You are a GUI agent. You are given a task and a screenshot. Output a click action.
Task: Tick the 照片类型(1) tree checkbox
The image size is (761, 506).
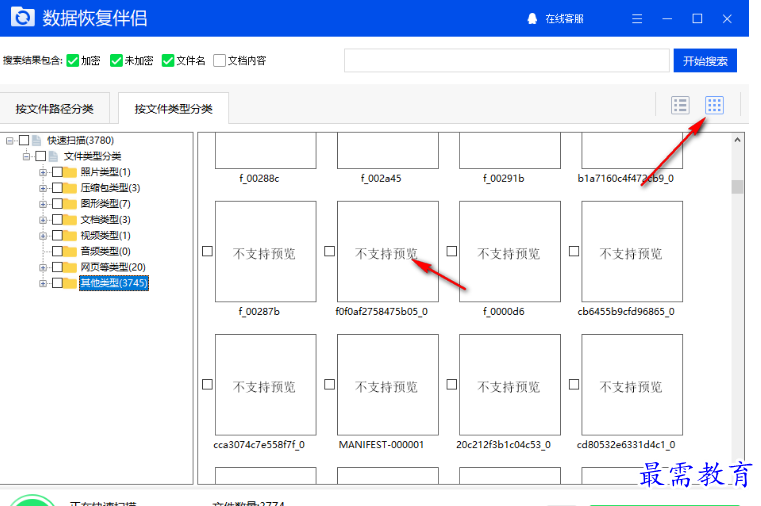tap(57, 172)
